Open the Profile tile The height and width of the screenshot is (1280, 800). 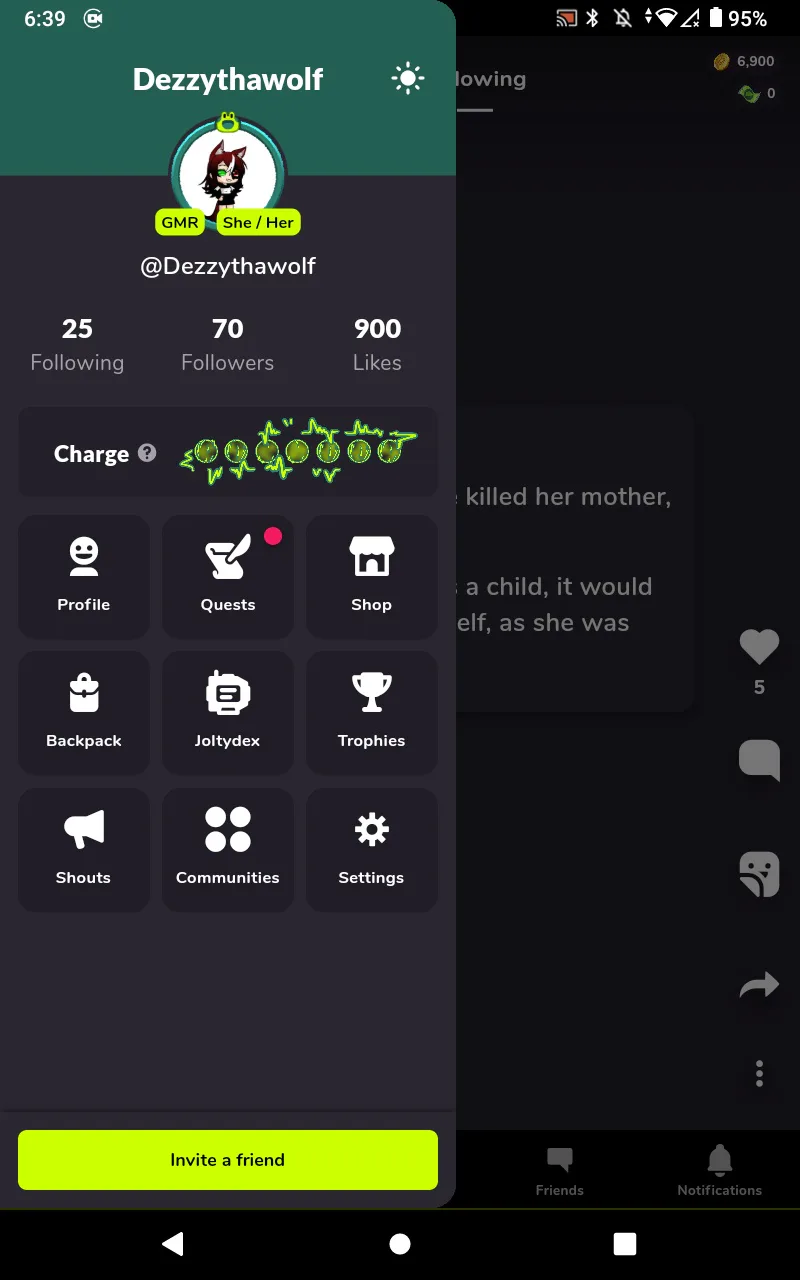click(84, 576)
